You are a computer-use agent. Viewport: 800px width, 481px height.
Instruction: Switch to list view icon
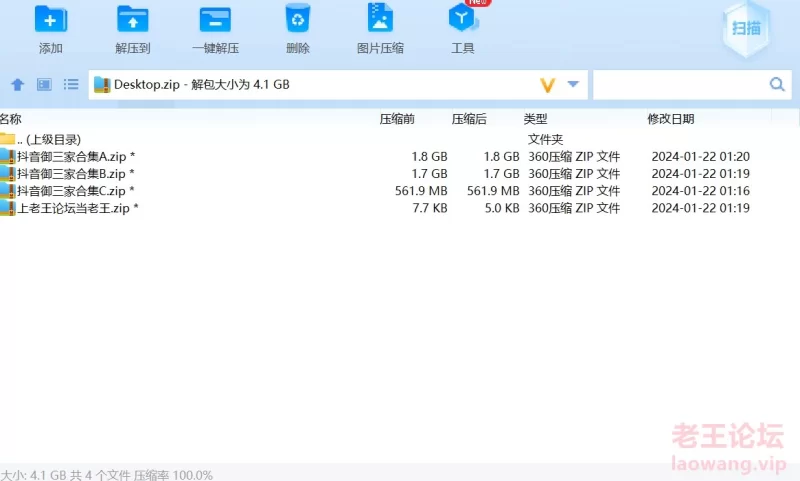tap(71, 84)
